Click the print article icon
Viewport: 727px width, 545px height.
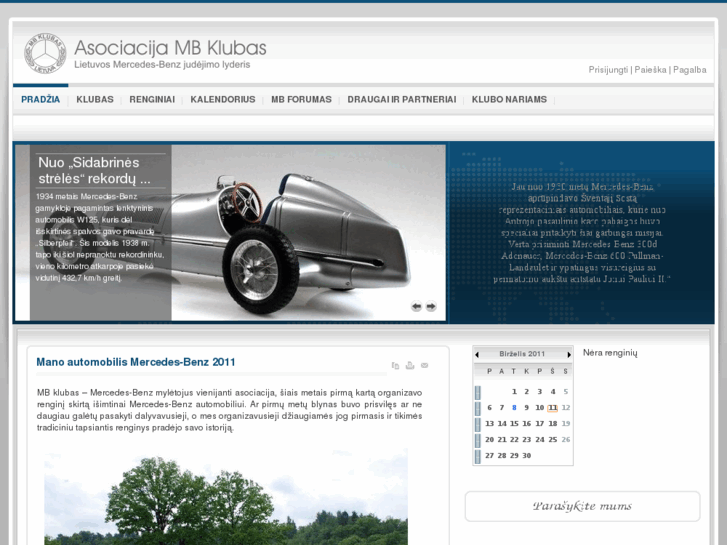[x=410, y=365]
